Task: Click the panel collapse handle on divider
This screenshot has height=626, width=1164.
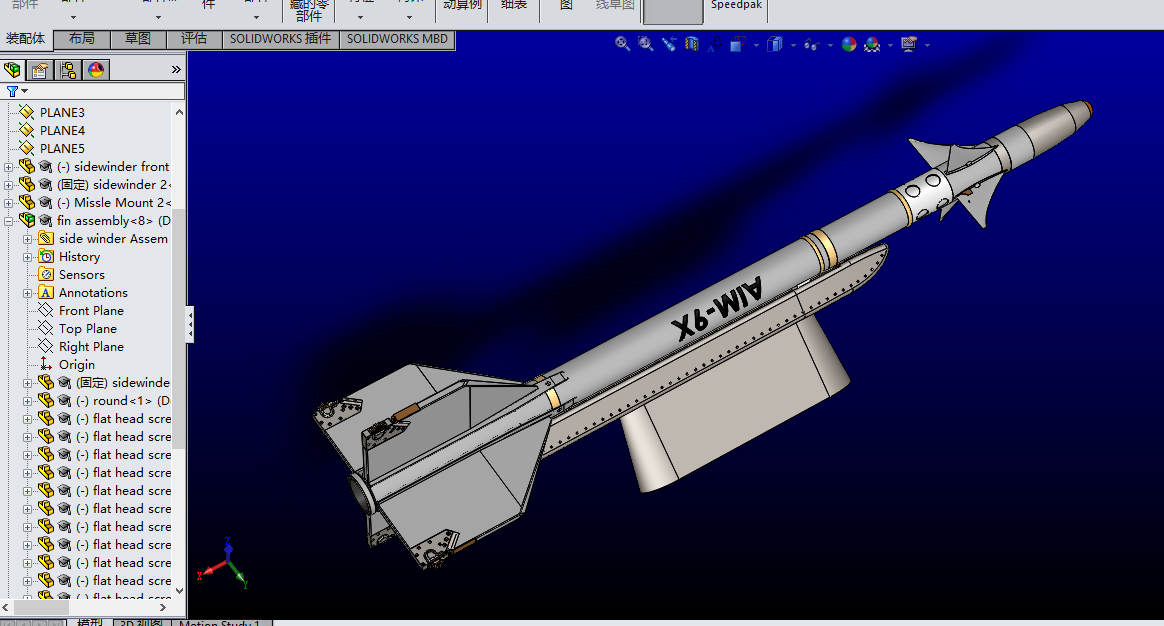Action: tap(190, 325)
